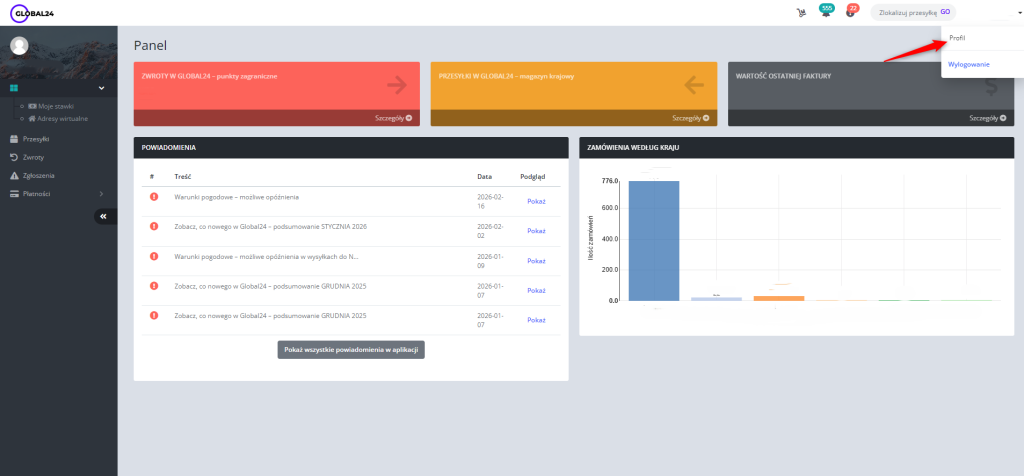Open the shopping cart icon in header
The width and height of the screenshot is (1024, 476).
[801, 13]
